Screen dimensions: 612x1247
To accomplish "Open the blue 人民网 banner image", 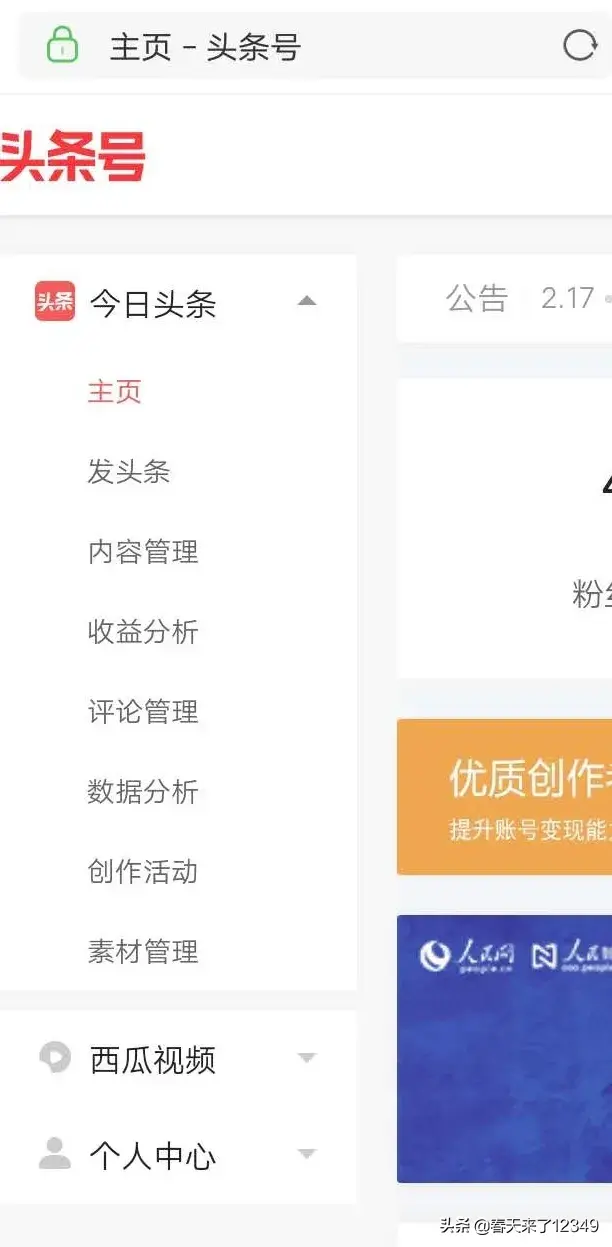I will [504, 1049].
